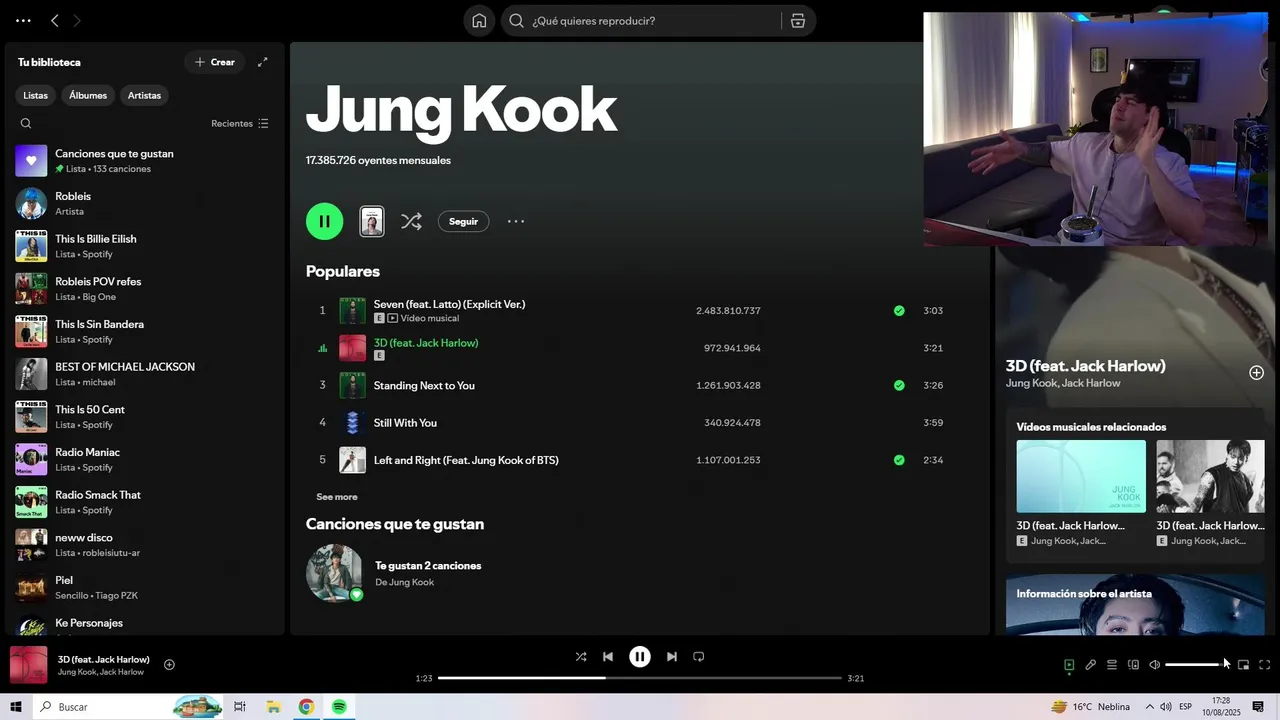Seek on the song progress bar
1280x720 pixels.
coord(640,678)
